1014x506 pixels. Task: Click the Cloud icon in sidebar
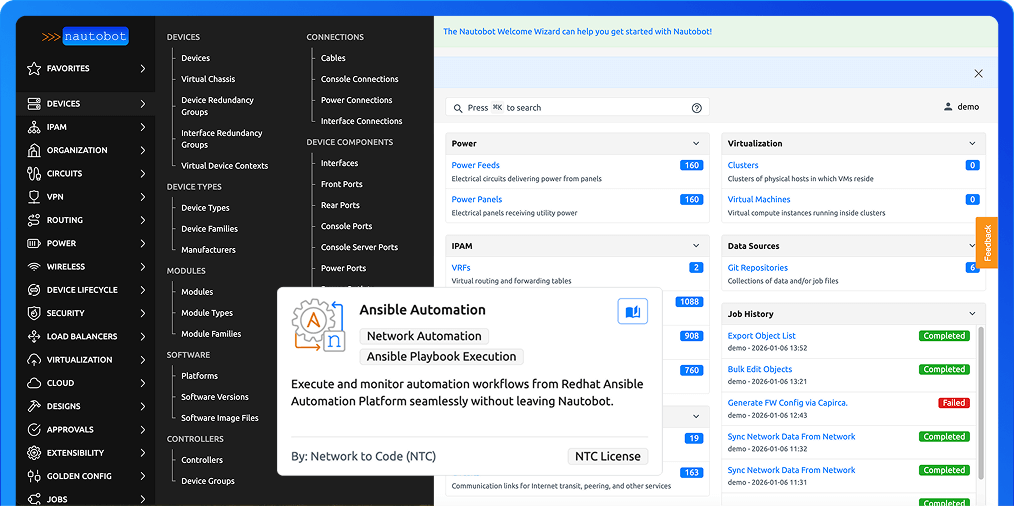(34, 383)
